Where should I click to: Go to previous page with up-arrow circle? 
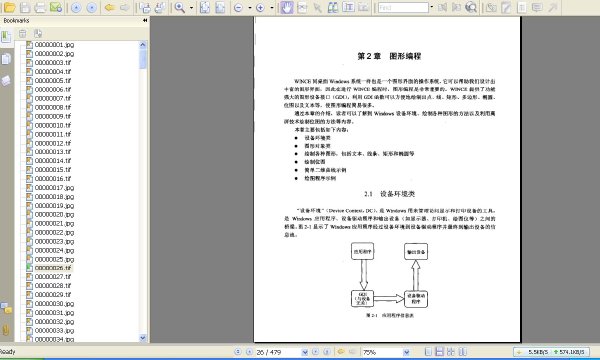(x=76, y=7)
